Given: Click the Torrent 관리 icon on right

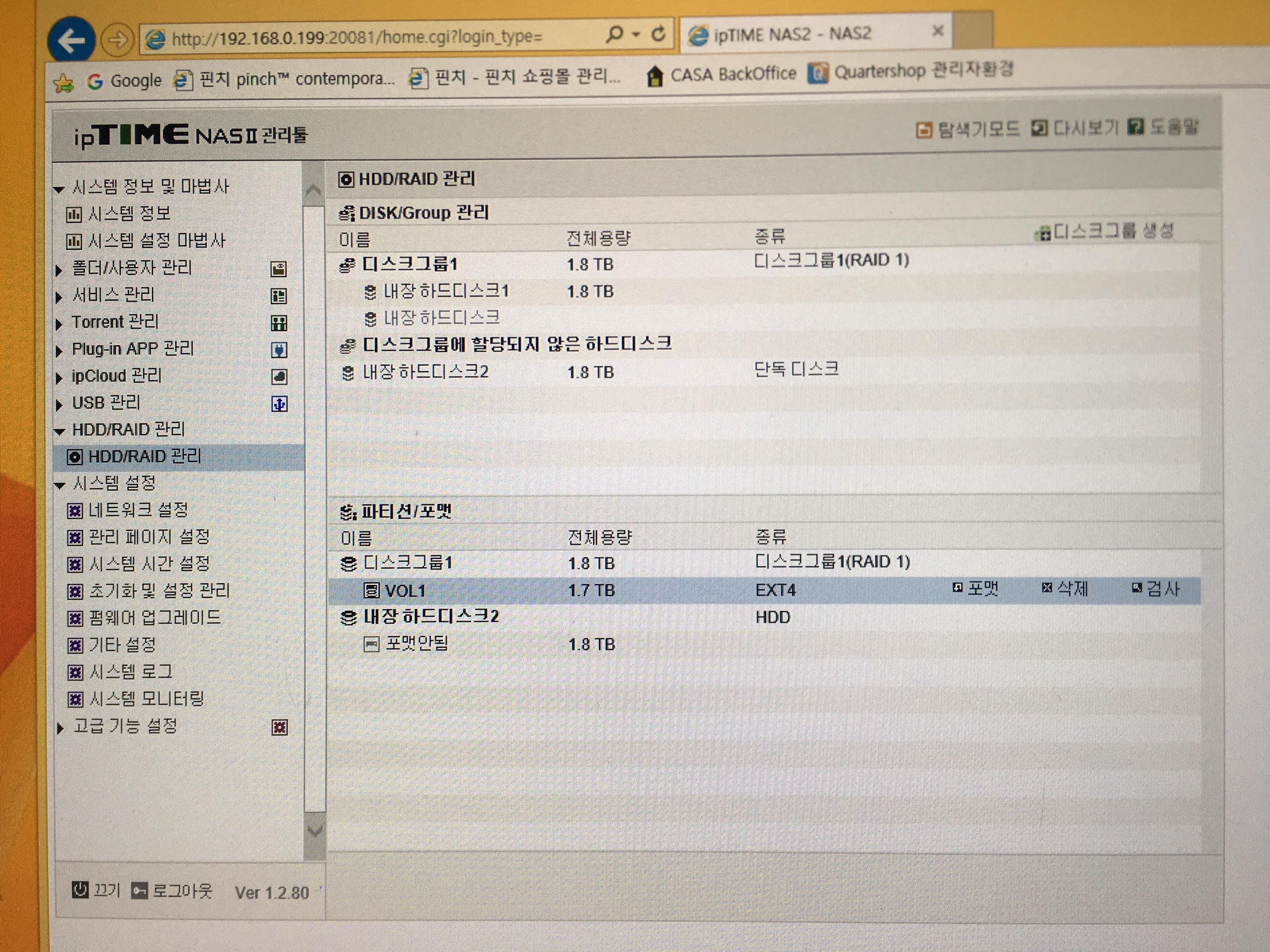Looking at the screenshot, I should [x=278, y=323].
